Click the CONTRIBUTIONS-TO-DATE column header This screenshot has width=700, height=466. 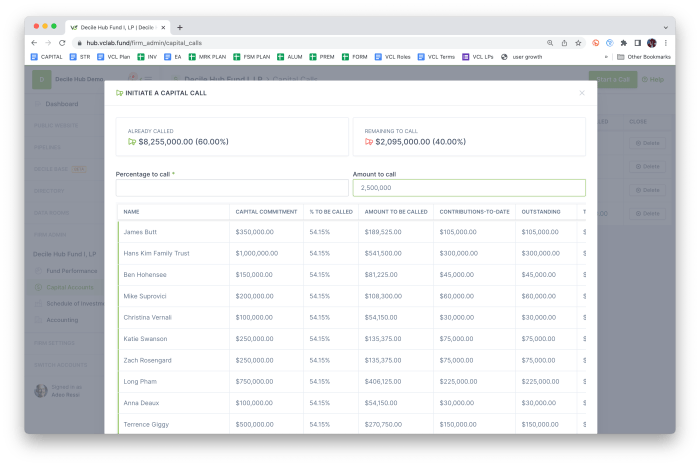pyautogui.click(x=474, y=212)
